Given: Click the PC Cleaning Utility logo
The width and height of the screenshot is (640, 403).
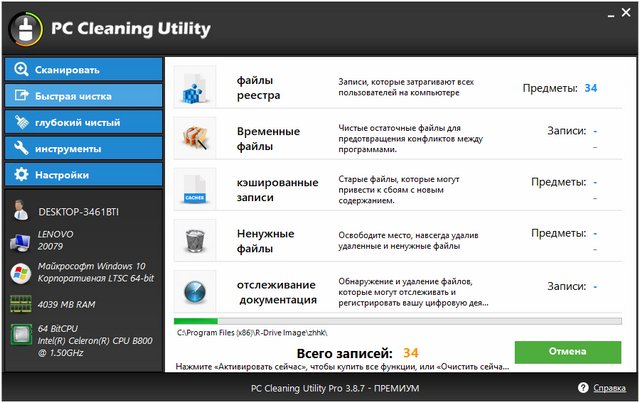Looking at the screenshot, I should coord(26,29).
